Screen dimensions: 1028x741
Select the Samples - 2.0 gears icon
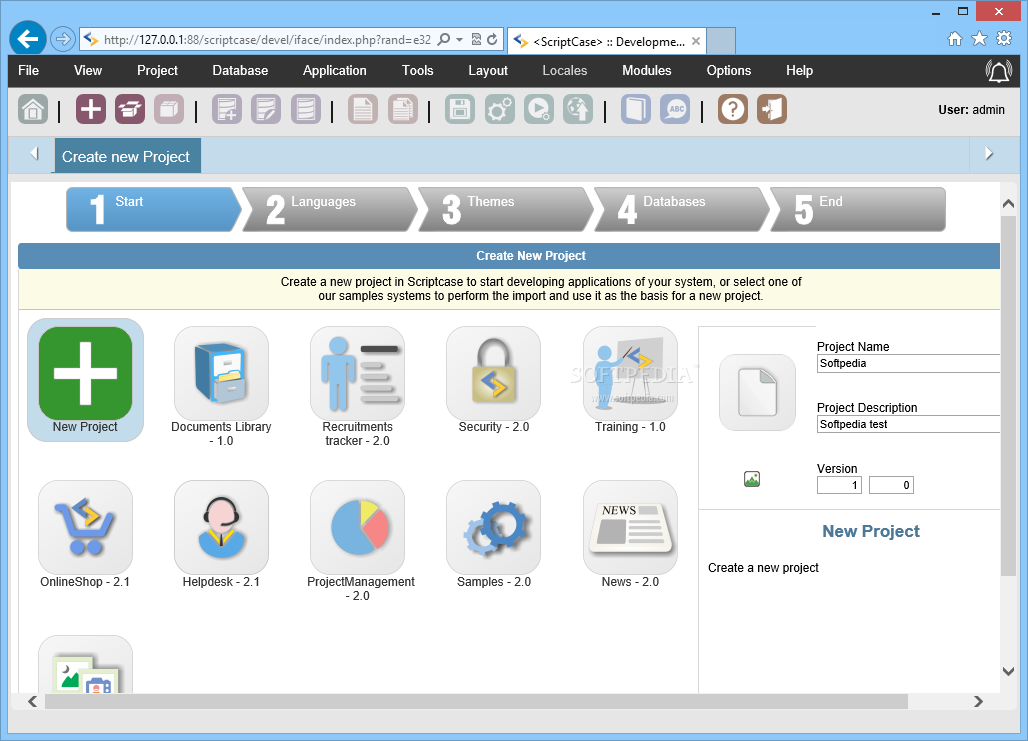pyautogui.click(x=494, y=528)
